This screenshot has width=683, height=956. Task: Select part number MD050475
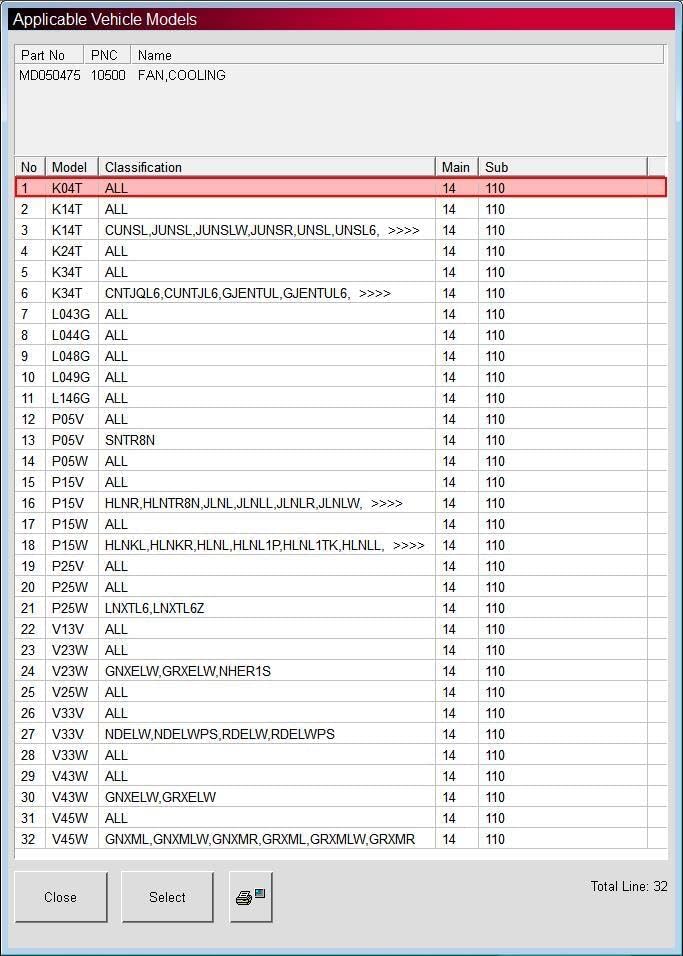[x=49, y=76]
